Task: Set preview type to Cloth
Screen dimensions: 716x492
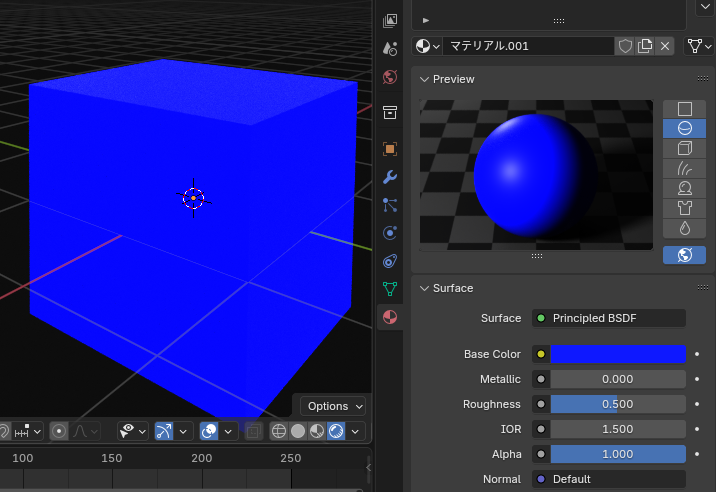Action: pyautogui.click(x=684, y=208)
